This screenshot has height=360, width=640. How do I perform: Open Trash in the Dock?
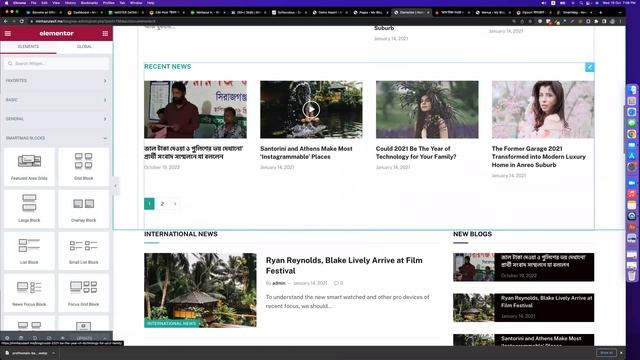[x=631, y=276]
